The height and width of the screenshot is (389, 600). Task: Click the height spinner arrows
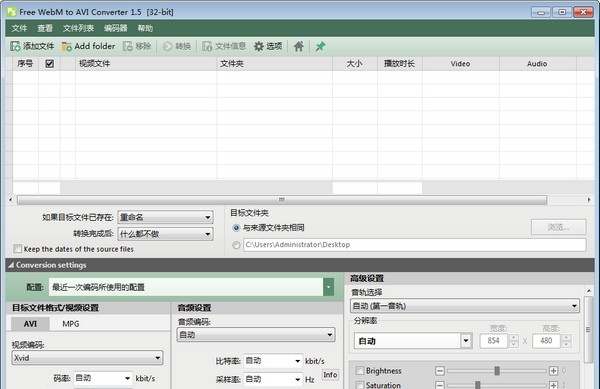pos(566,341)
